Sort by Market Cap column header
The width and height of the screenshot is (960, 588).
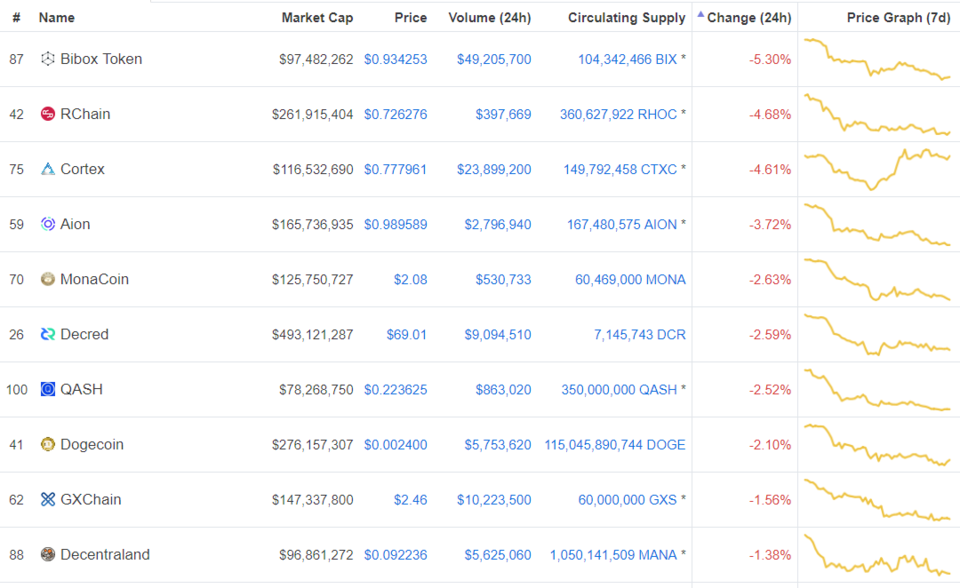tap(317, 18)
